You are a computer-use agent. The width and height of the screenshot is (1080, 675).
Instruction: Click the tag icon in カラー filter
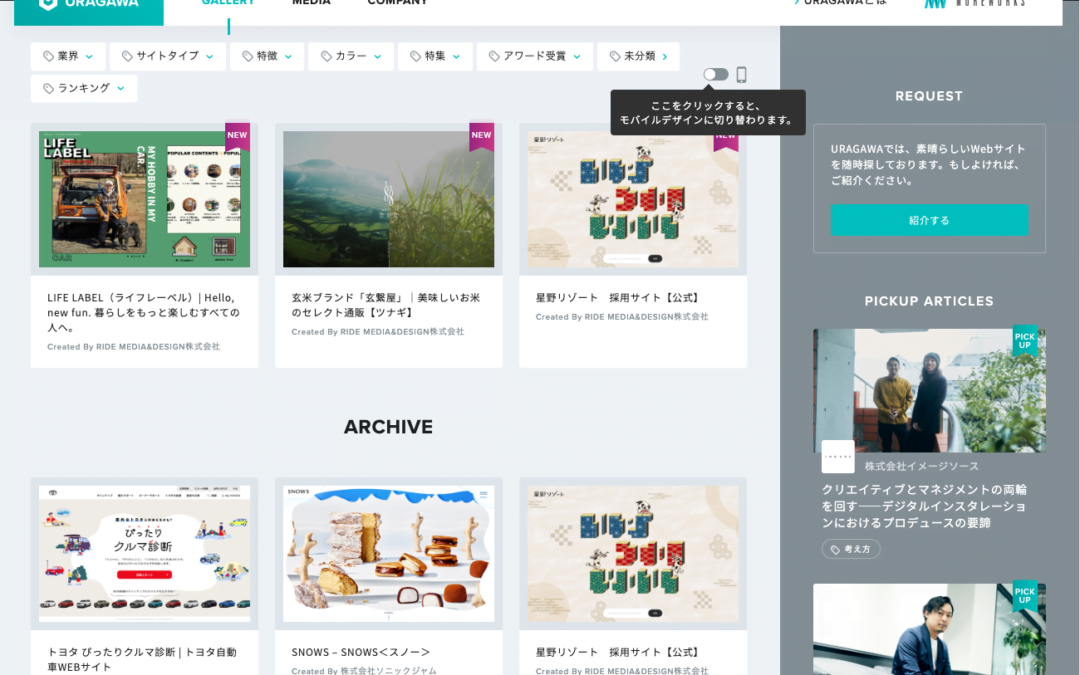326,56
